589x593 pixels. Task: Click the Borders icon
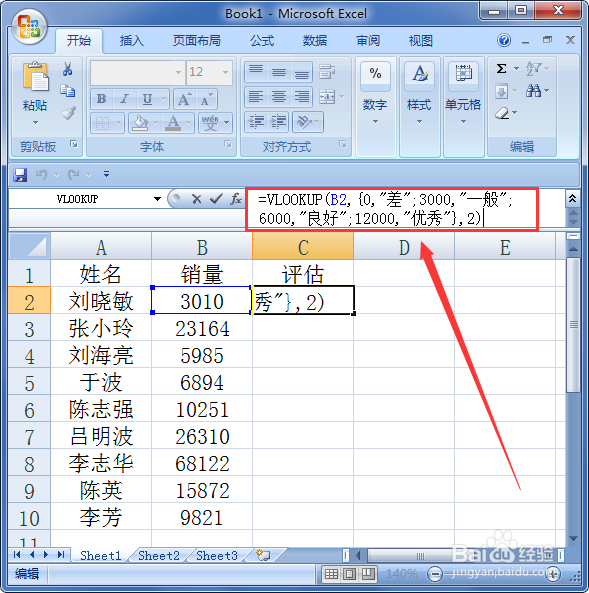(102, 123)
